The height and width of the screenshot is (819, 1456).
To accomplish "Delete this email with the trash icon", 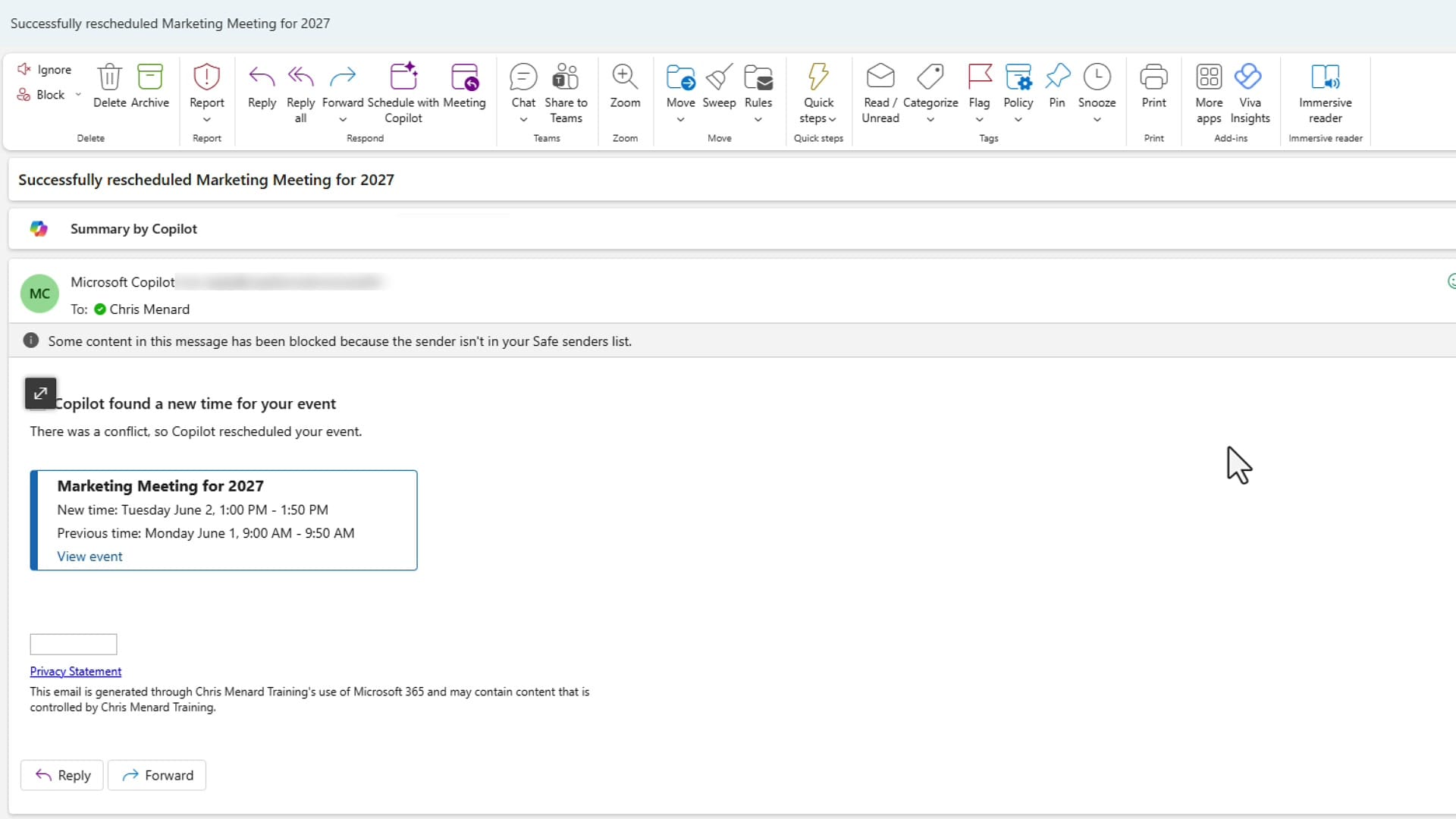I will pyautogui.click(x=110, y=77).
